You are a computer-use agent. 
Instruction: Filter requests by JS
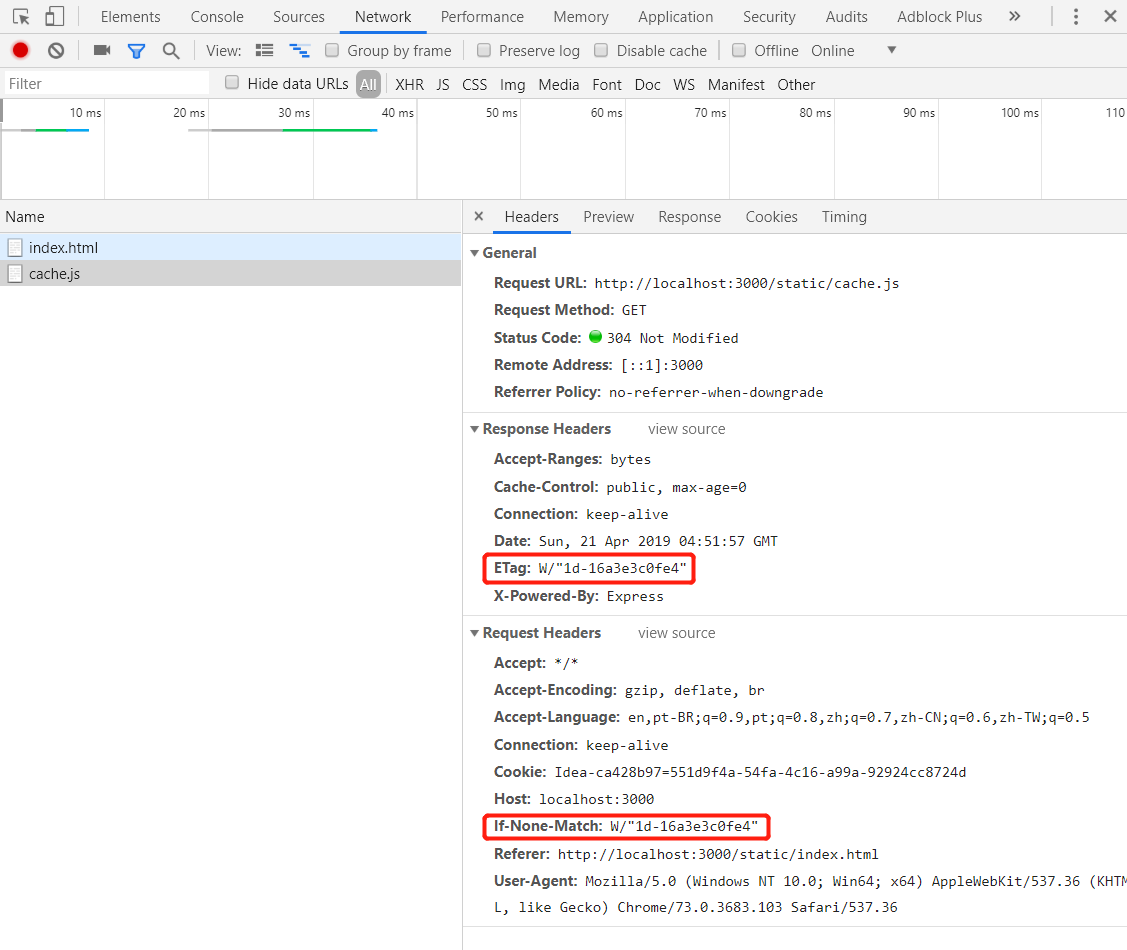click(x=443, y=85)
